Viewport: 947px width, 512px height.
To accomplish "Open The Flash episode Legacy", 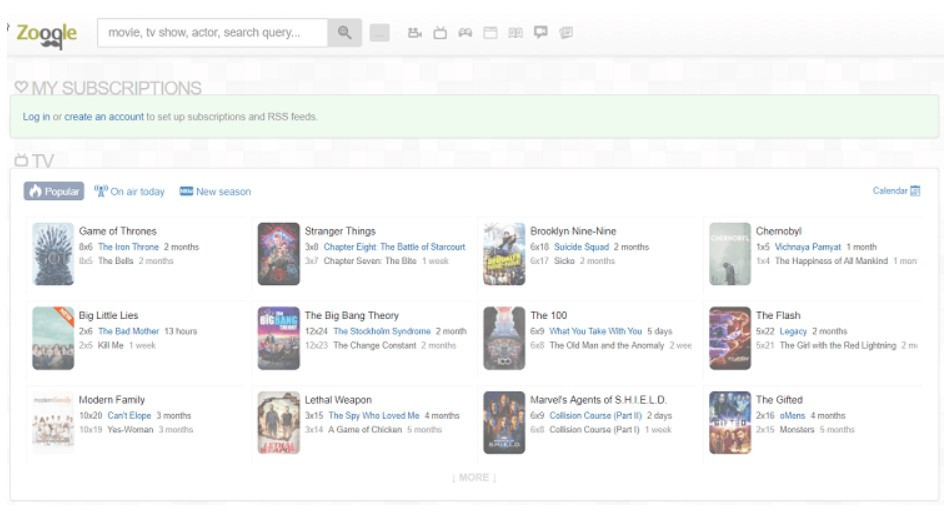I will coord(793,331).
